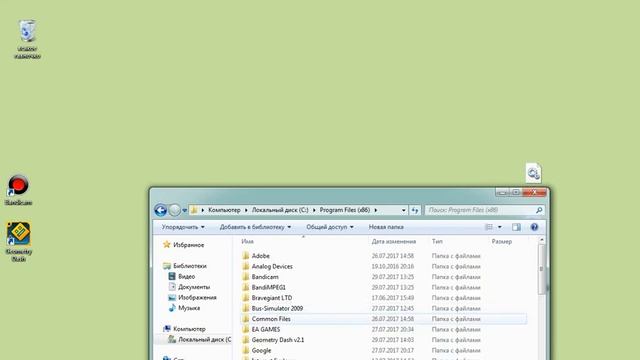Click the Избранное star icon
Viewport: 640px width, 360px height.
(167, 244)
